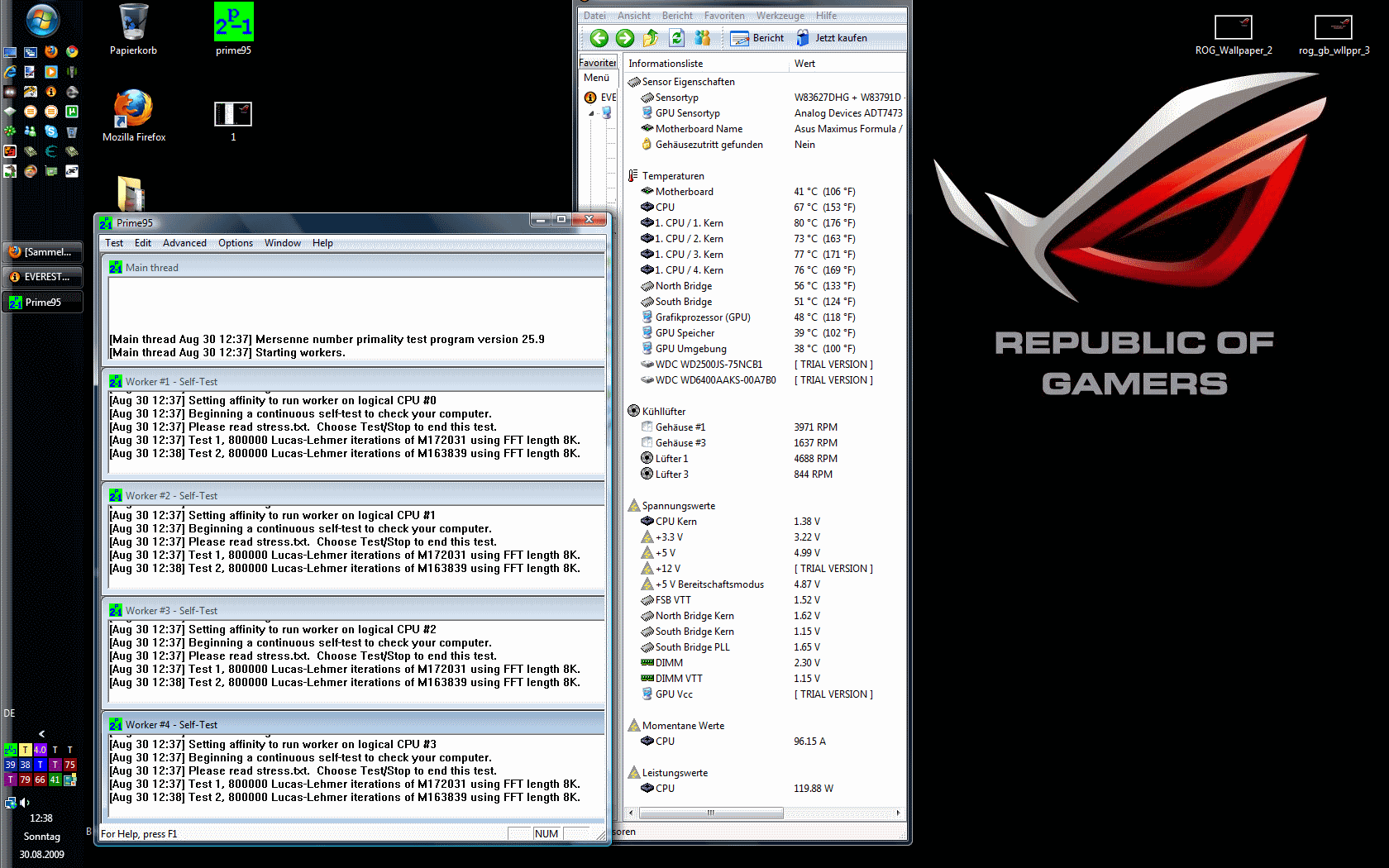Viewport: 1389px width, 868px height.
Task: Click the horizontal scrollbar in EVEREST list
Action: coord(711,813)
